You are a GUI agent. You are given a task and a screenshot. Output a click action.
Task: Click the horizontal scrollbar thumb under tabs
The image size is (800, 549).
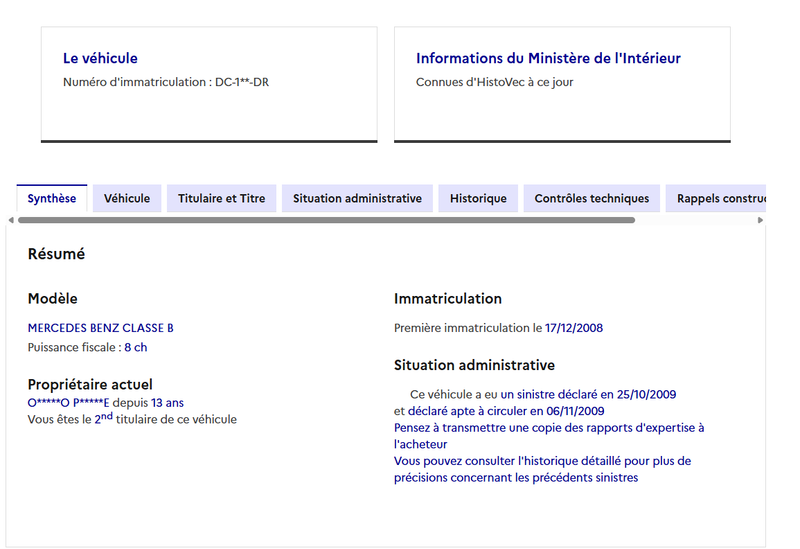tap(327, 220)
